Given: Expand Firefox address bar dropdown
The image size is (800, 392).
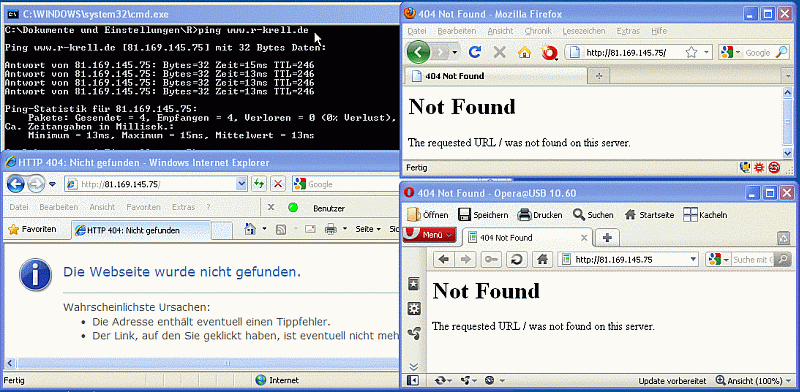Looking at the screenshot, I should tap(706, 52).
